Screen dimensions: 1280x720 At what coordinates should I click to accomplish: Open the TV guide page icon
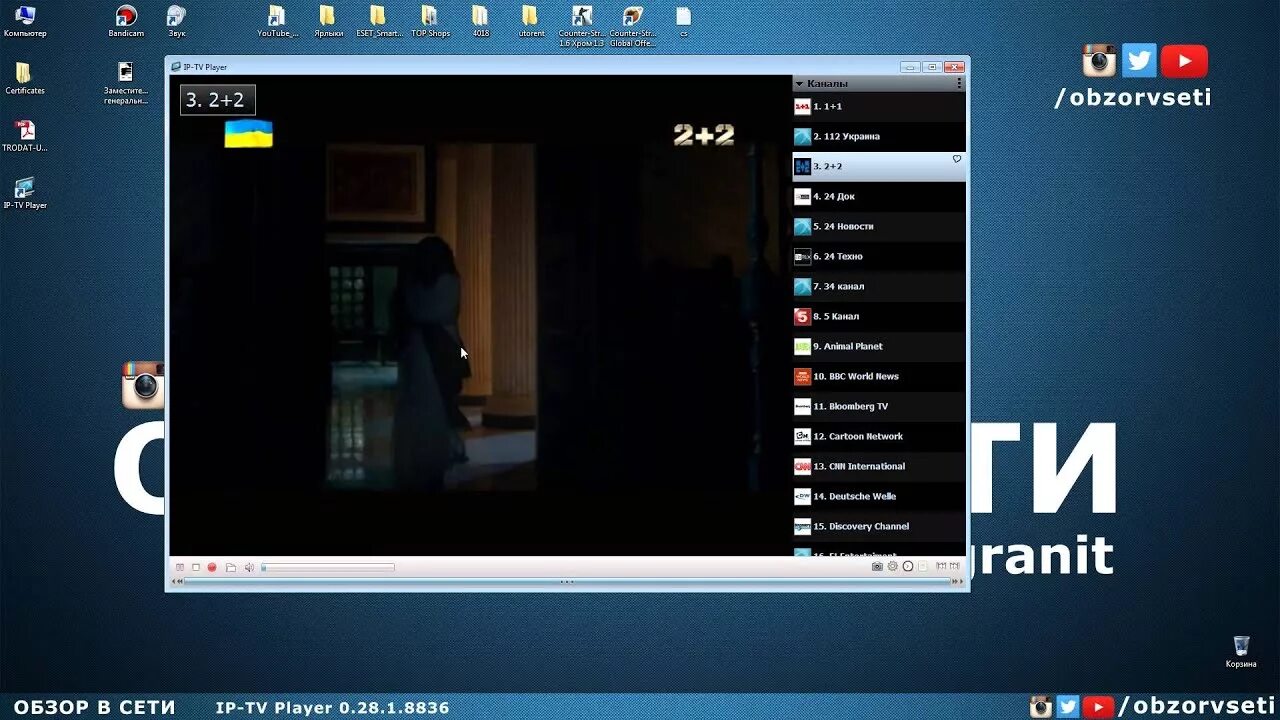[923, 566]
